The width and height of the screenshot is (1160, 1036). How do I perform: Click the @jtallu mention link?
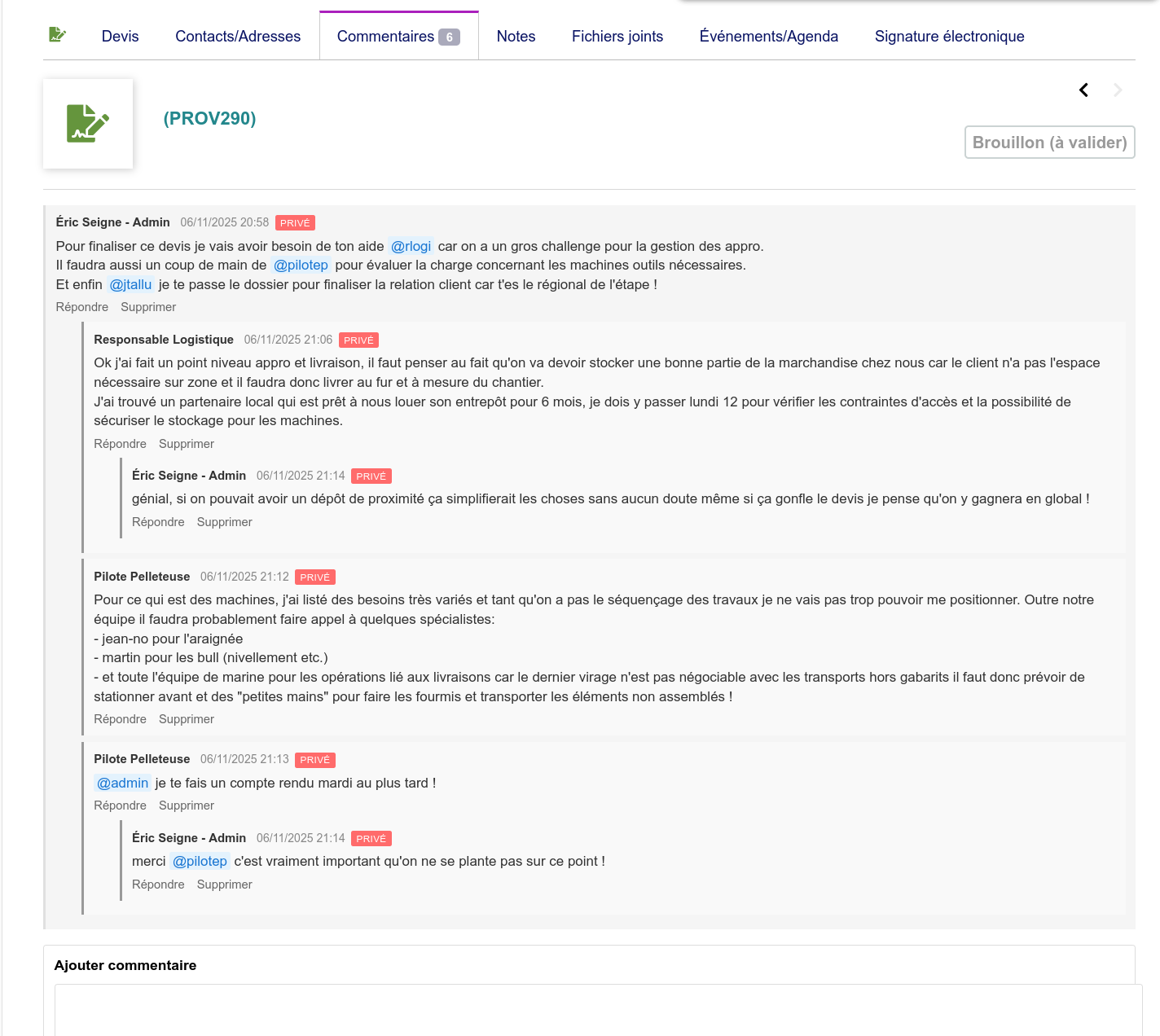point(130,284)
